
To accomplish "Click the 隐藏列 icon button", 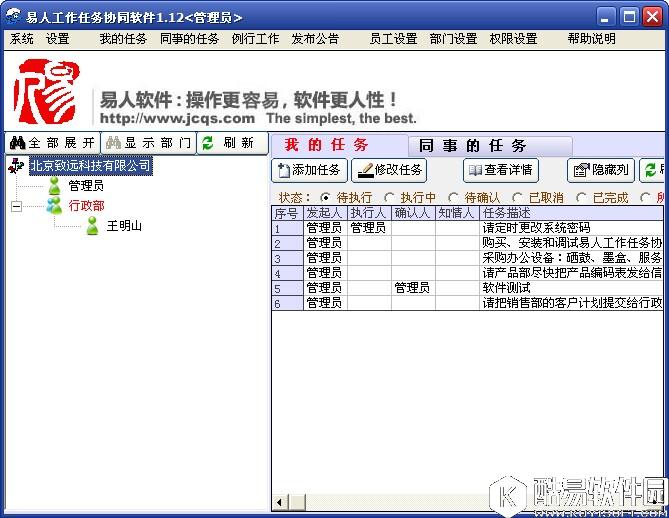I will [579, 171].
